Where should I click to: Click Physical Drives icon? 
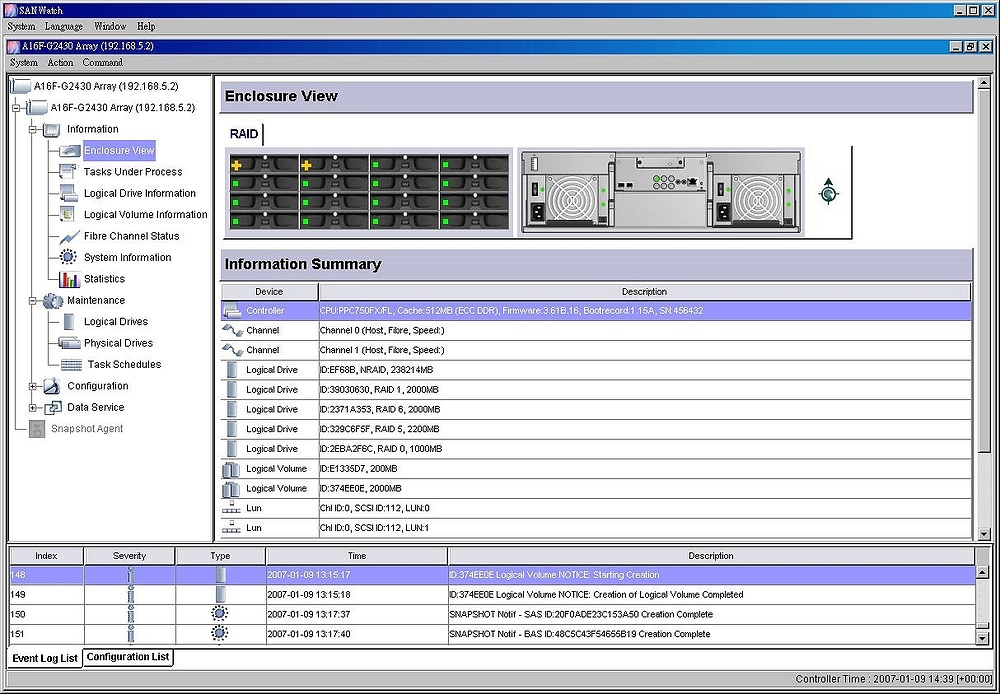tap(69, 343)
